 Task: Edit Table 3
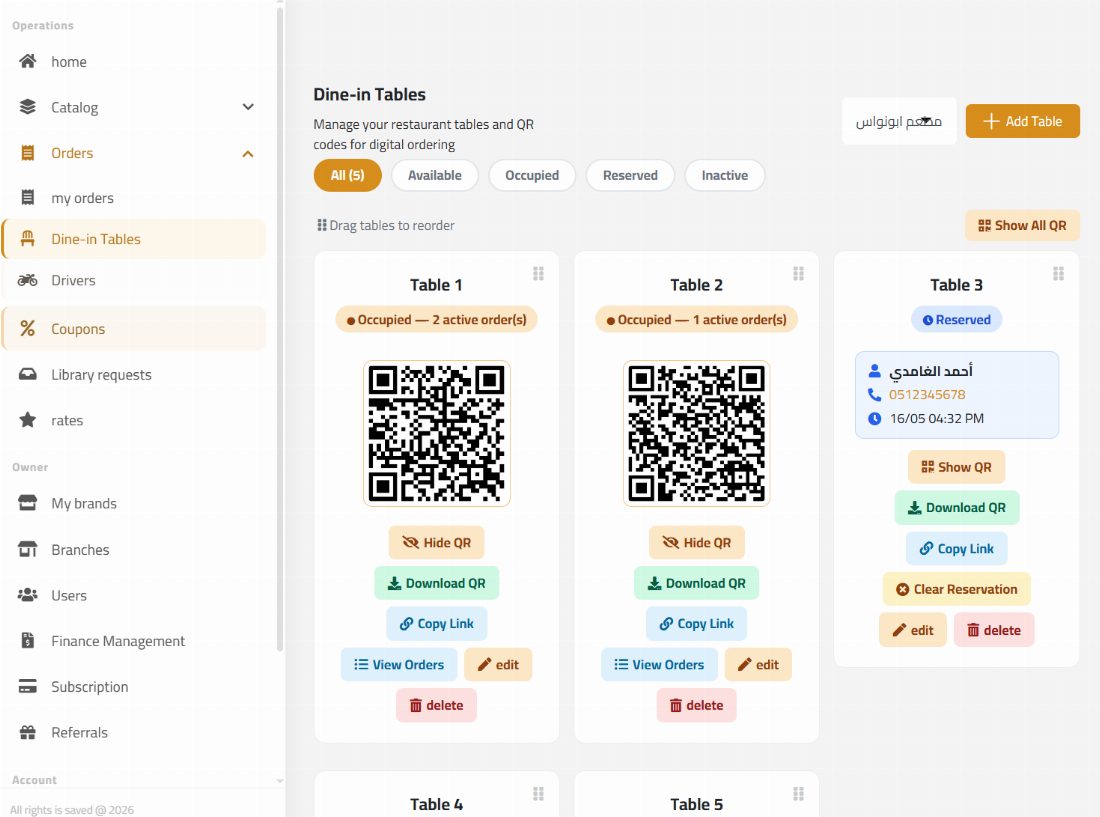pyautogui.click(x=913, y=630)
